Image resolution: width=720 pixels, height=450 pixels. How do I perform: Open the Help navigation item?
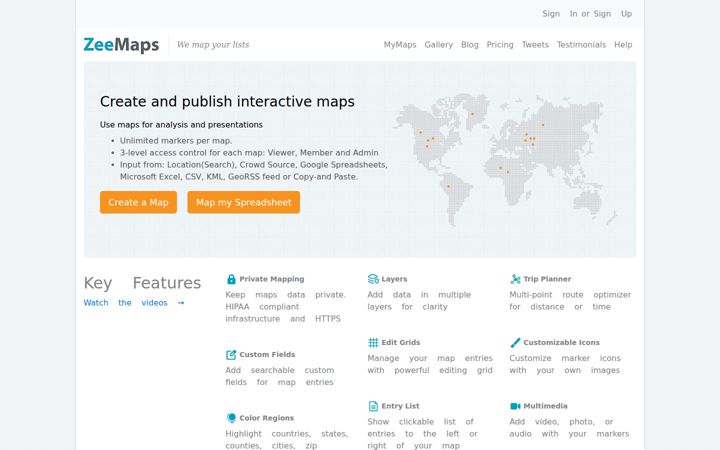[623, 45]
